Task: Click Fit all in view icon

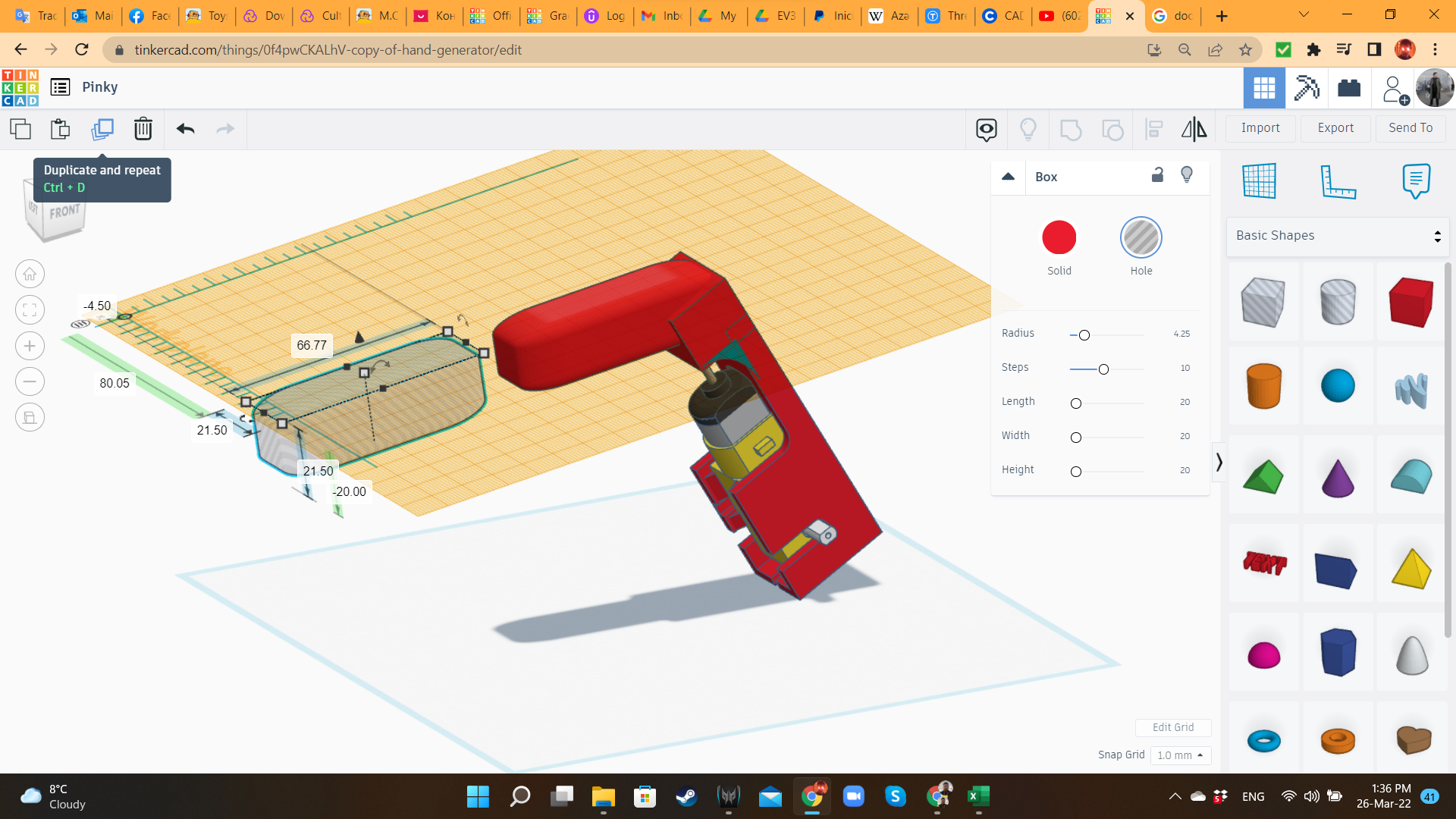Action: coord(30,309)
